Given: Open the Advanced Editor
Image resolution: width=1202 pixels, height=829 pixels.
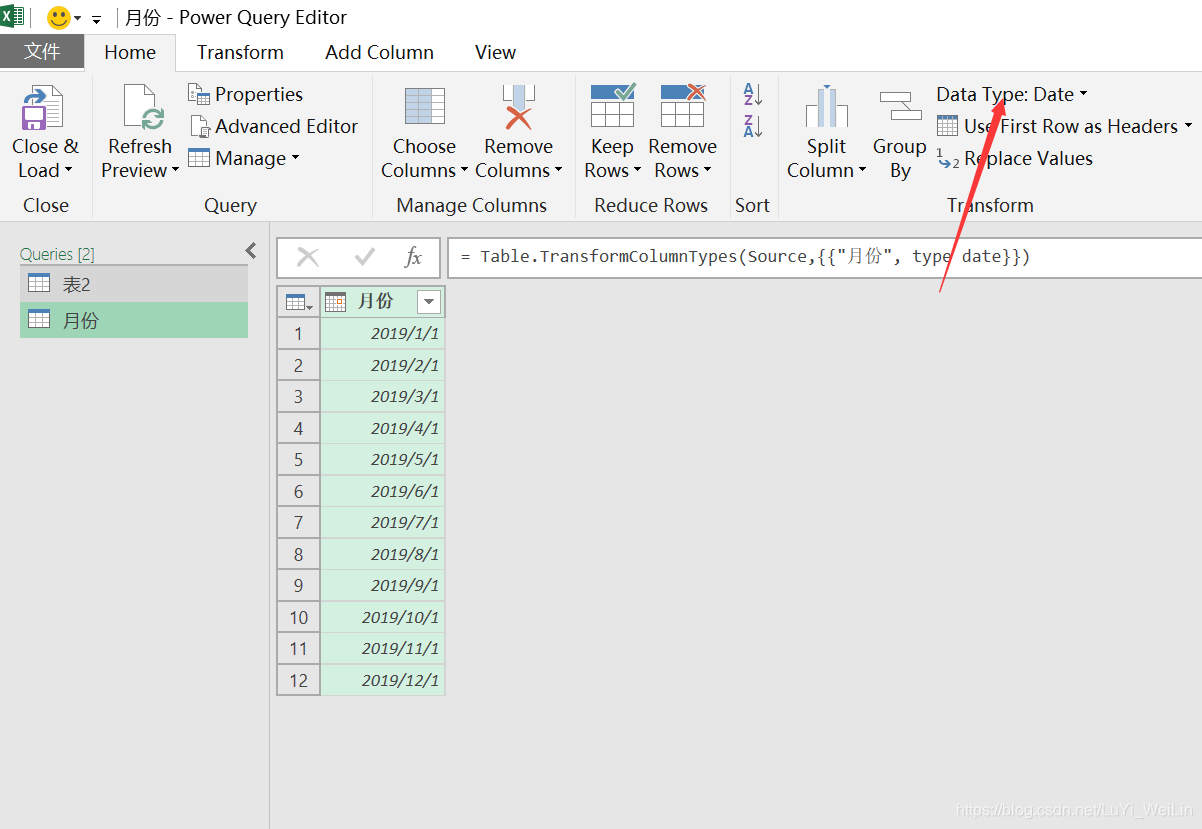Looking at the screenshot, I should click(274, 126).
